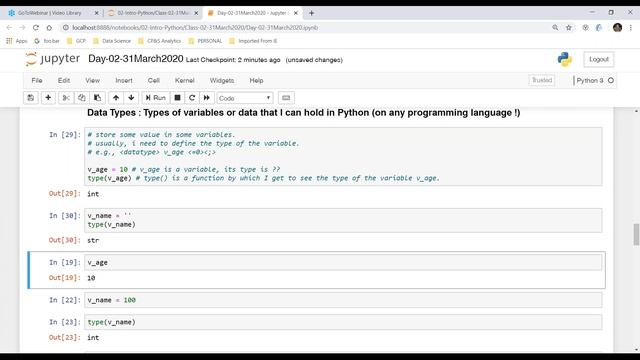Image resolution: width=640 pixels, height=360 pixels.
Task: Click the Logout button
Action: pos(599,60)
